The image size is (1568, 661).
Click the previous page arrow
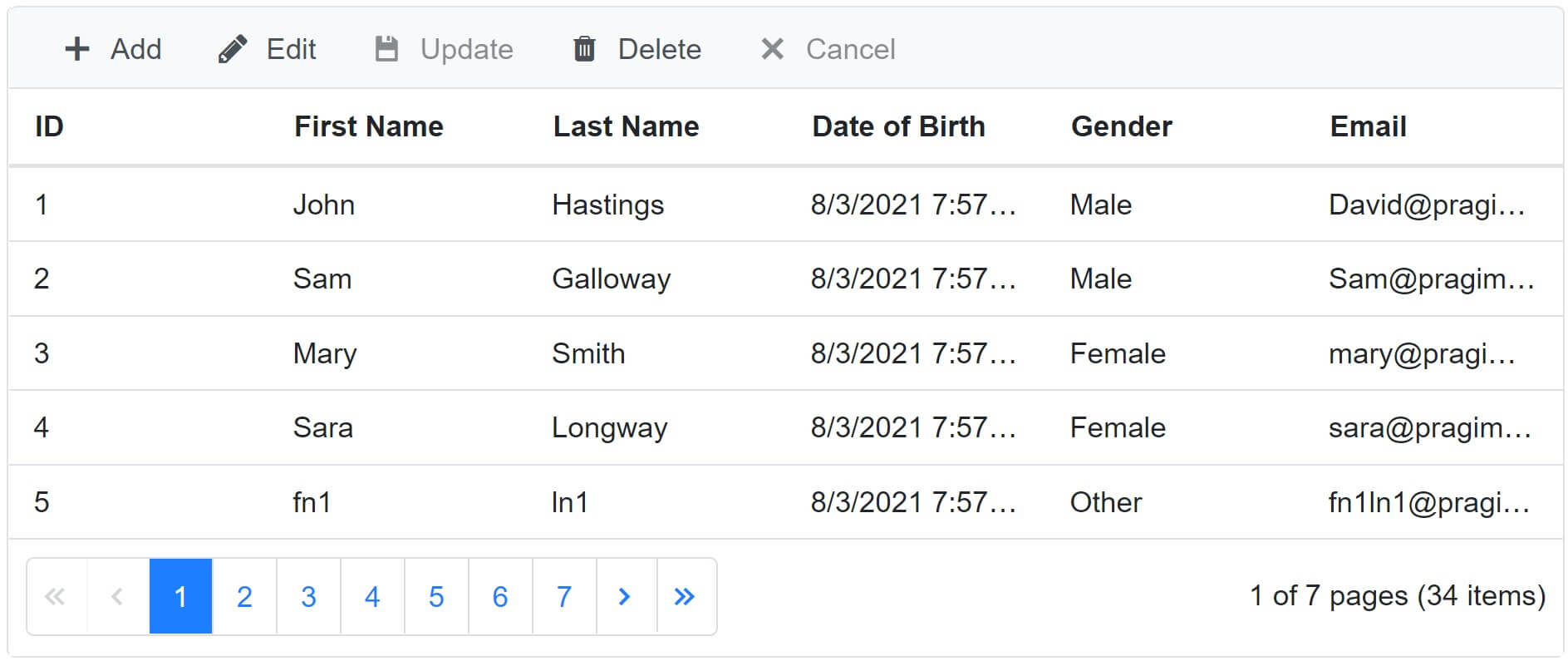pyautogui.click(x=117, y=596)
